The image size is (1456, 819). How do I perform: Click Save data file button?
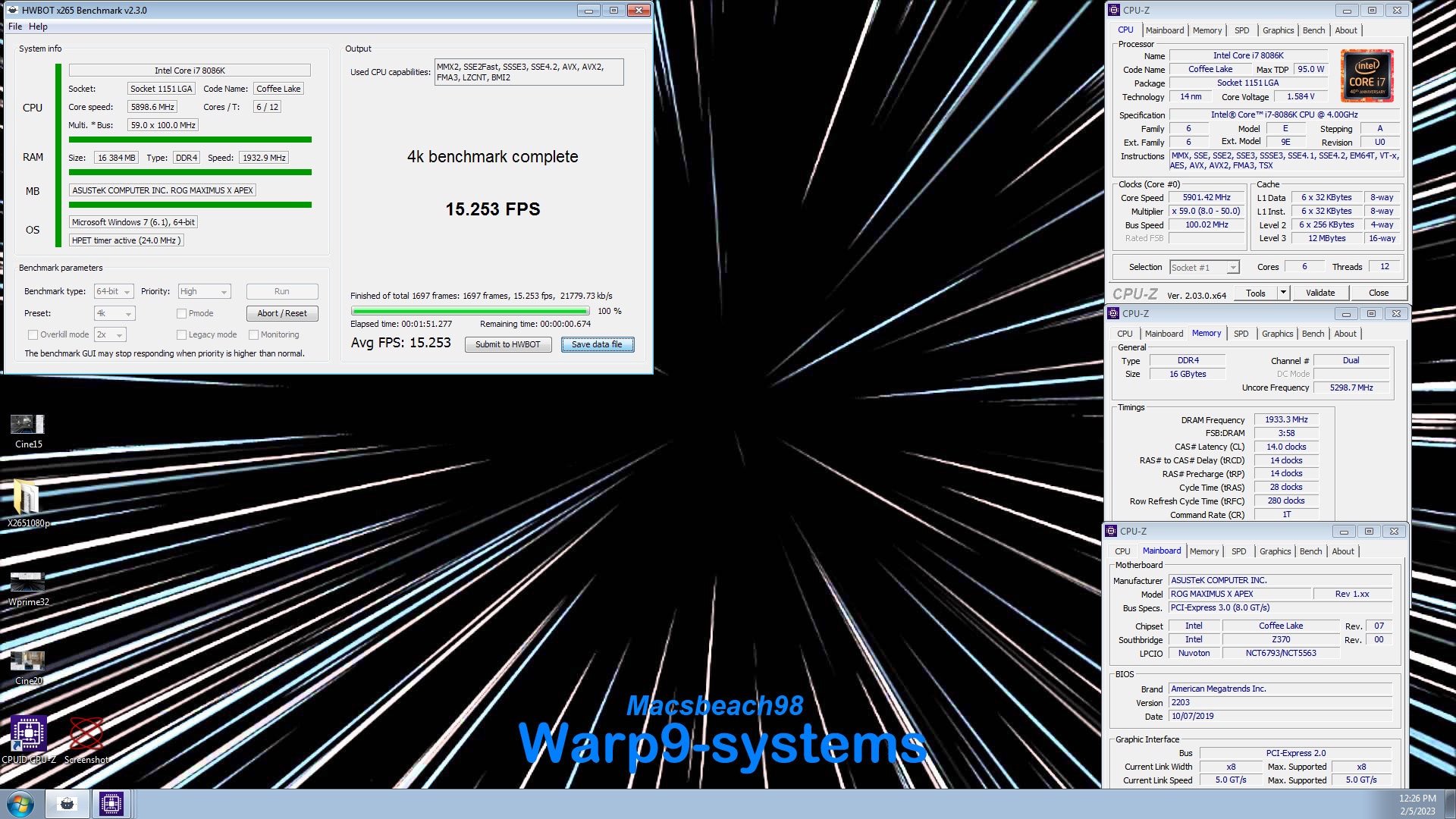pyautogui.click(x=597, y=344)
